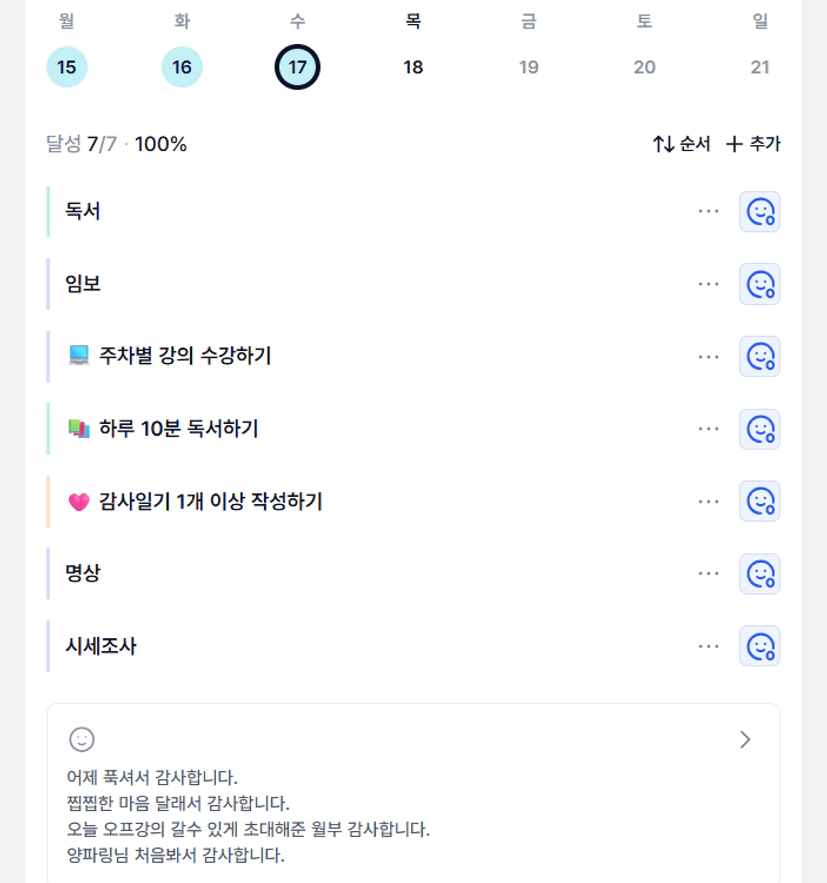Viewport: 827px width, 883px height.
Task: Click the 순서 sort button
Action: click(681, 144)
